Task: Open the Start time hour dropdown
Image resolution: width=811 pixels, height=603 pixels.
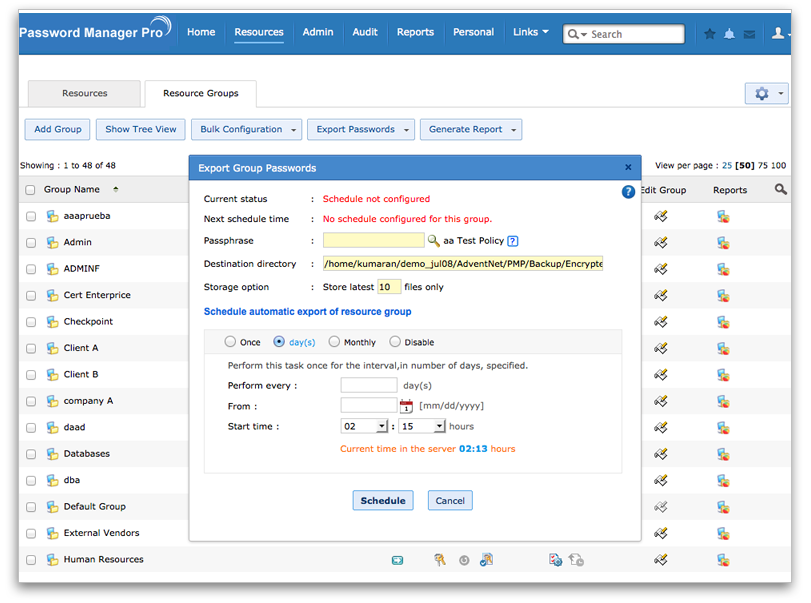Action: tap(364, 426)
